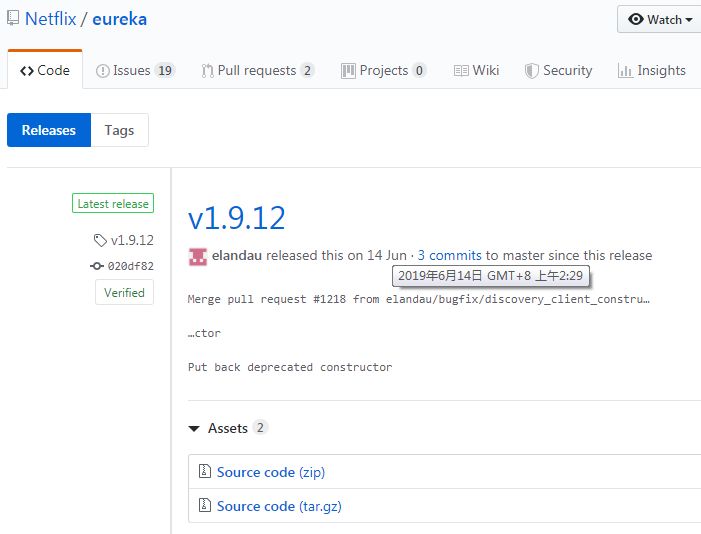Click the date tooltip 2019年6月14日

pos(490,275)
